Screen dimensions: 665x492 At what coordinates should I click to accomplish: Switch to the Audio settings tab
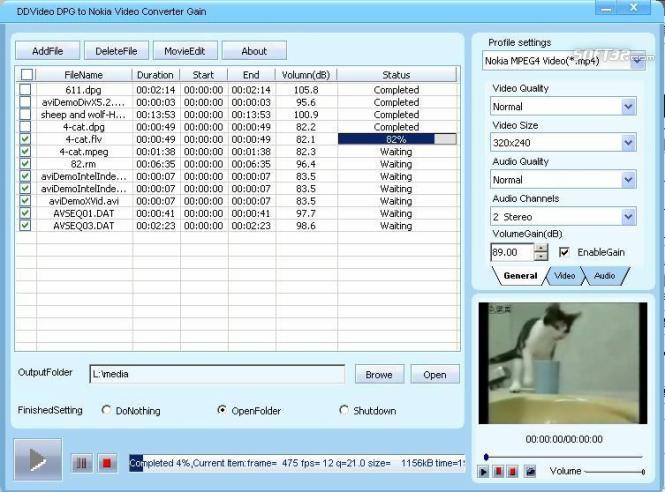point(604,276)
